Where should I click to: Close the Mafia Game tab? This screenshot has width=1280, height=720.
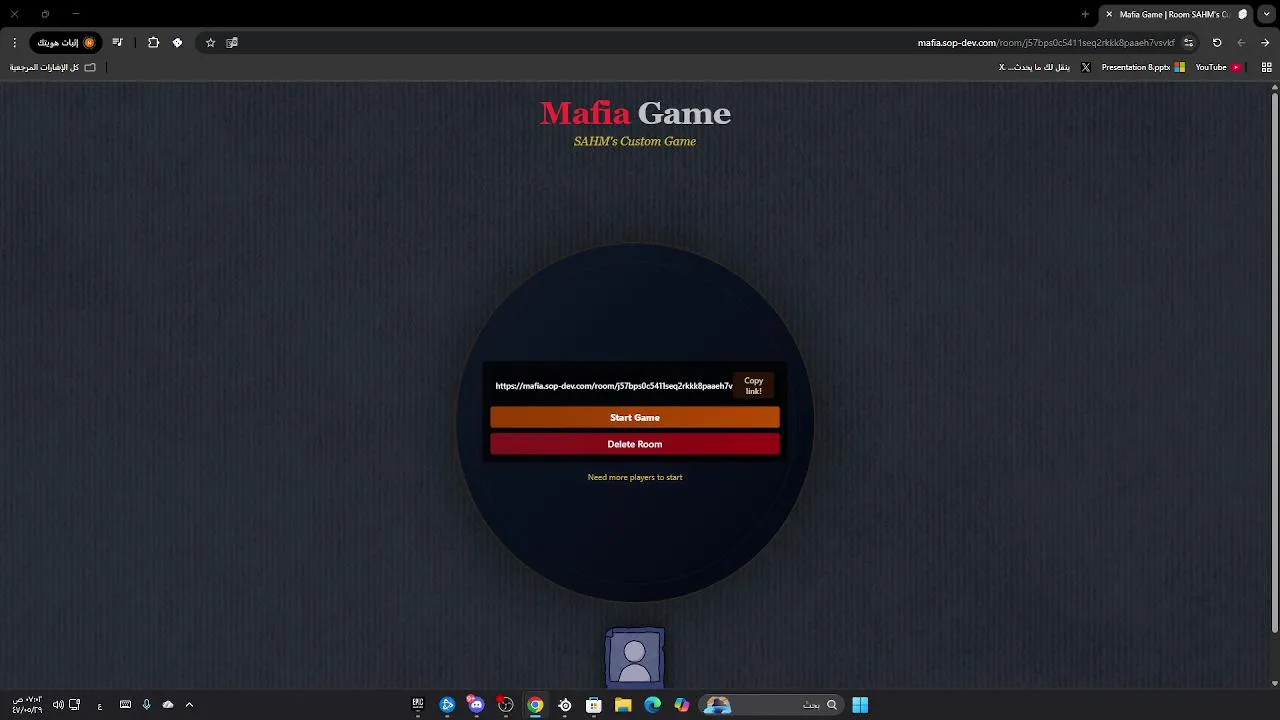[1109, 14]
